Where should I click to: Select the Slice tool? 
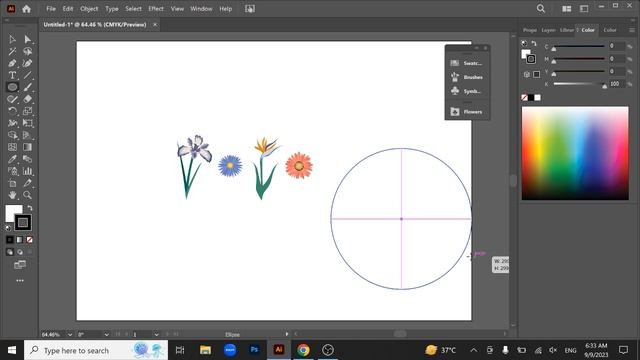27,183
